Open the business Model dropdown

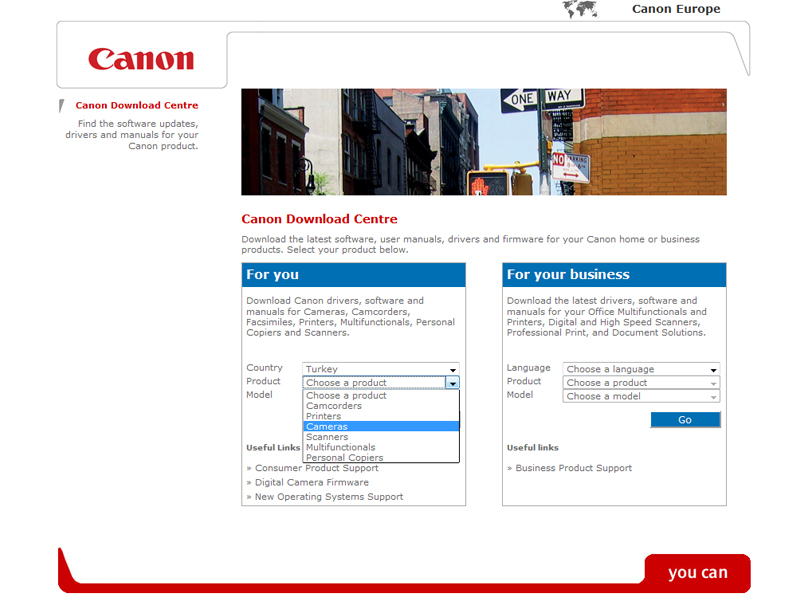[642, 396]
